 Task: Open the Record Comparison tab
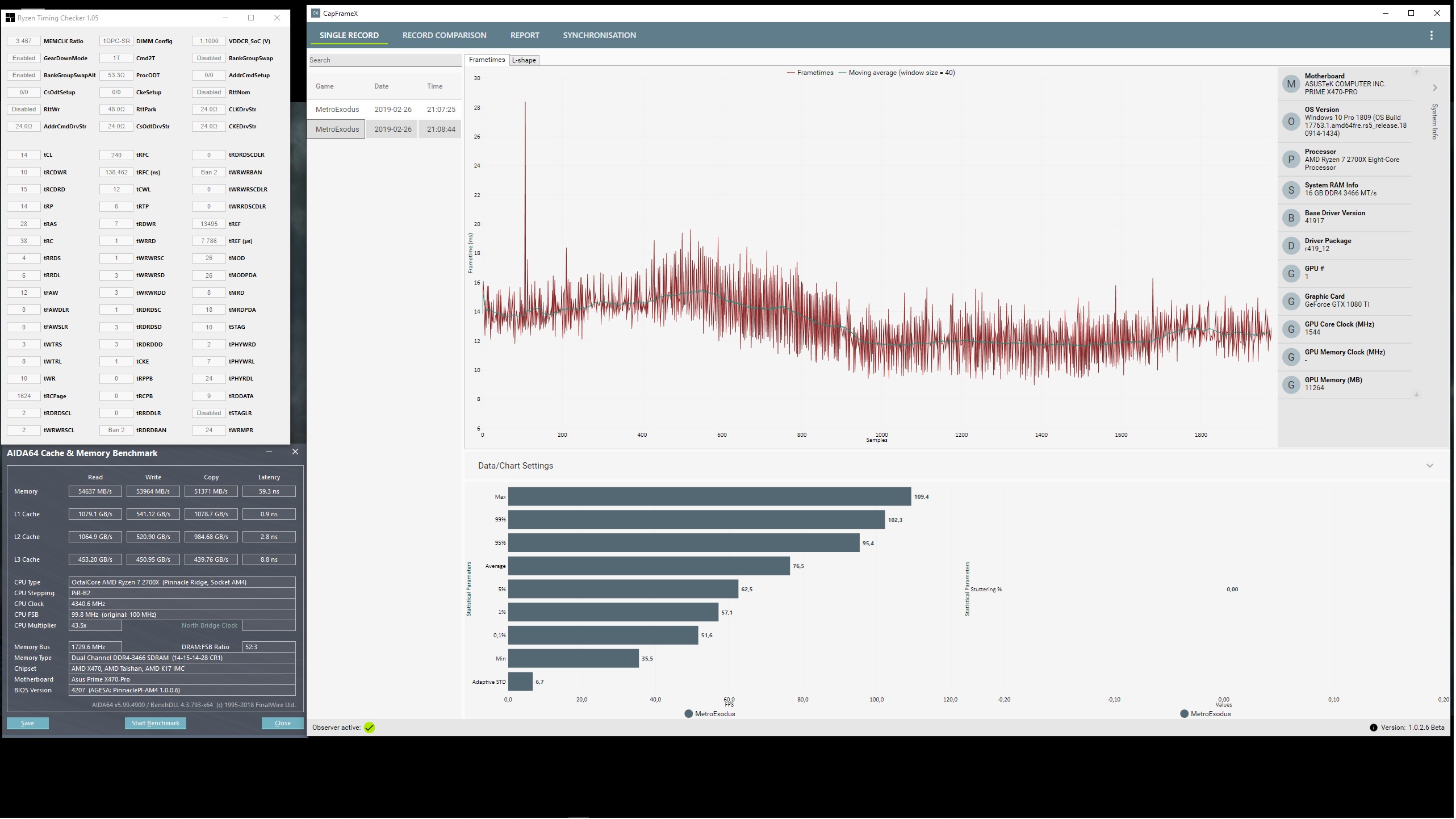point(445,35)
